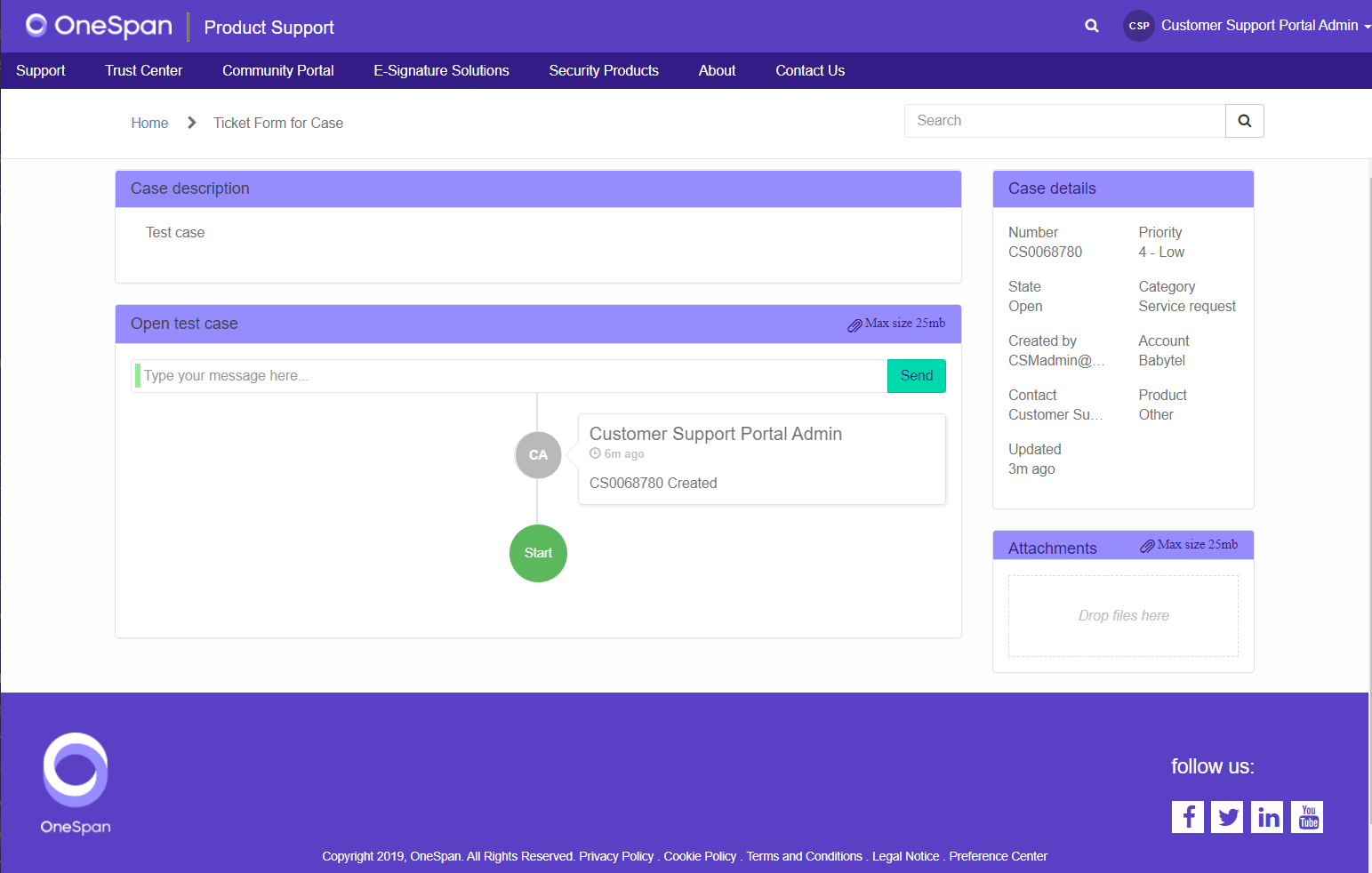Click the search button beside breadcrumb search field
This screenshot has width=1372, height=873.
pos(1244,120)
